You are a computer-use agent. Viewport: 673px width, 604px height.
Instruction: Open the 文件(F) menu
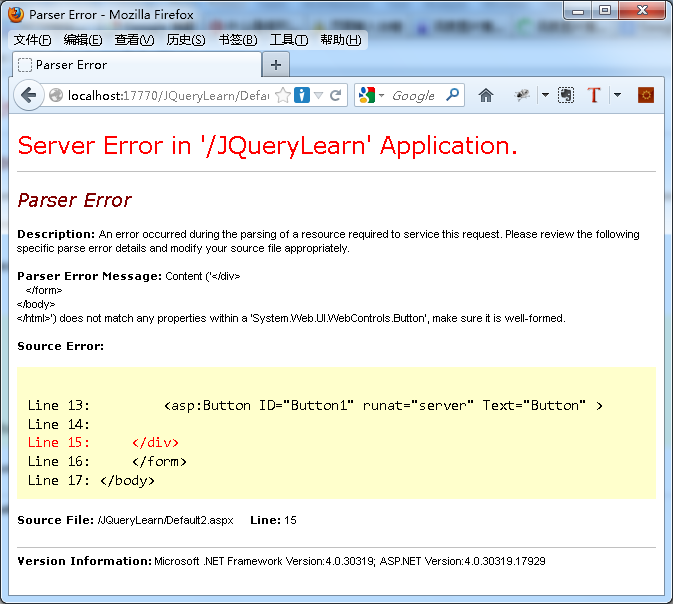(x=32, y=40)
